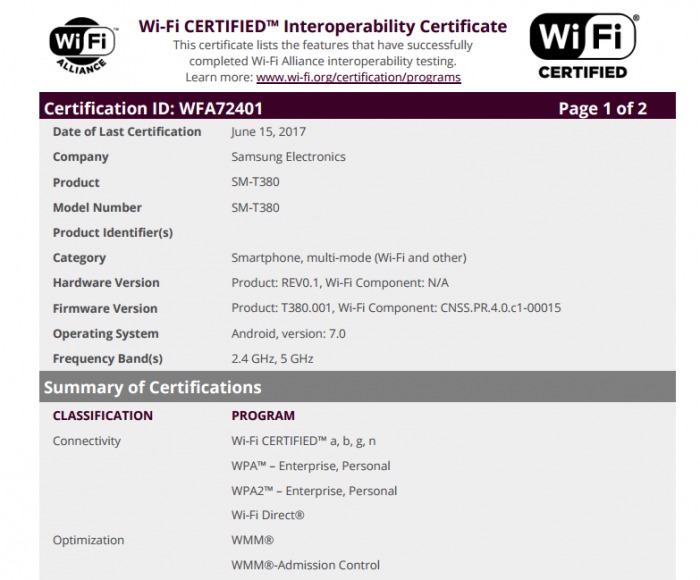This screenshot has width=700, height=580.
Task: Click the WMM®-Admission Control entry
Action: click(306, 565)
